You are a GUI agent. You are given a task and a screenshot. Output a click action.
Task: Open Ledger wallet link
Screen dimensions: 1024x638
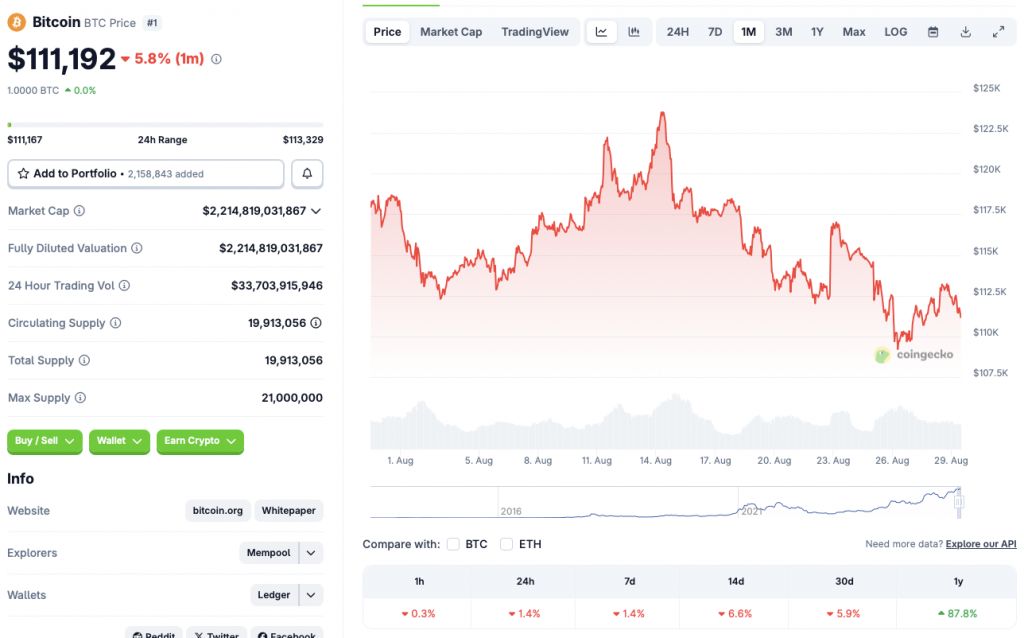[x=274, y=595]
